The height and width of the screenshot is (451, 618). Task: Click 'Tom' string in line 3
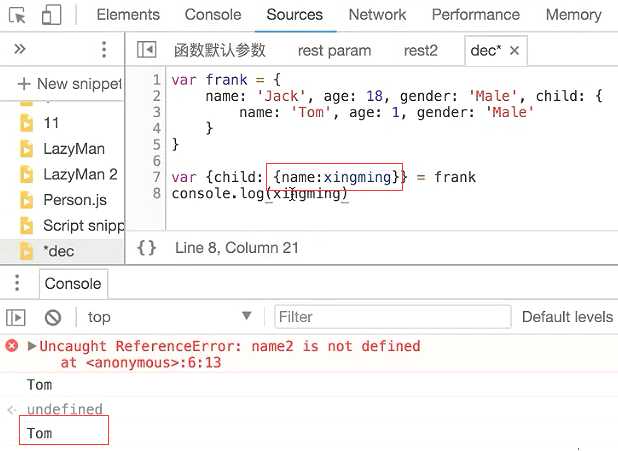(x=311, y=112)
